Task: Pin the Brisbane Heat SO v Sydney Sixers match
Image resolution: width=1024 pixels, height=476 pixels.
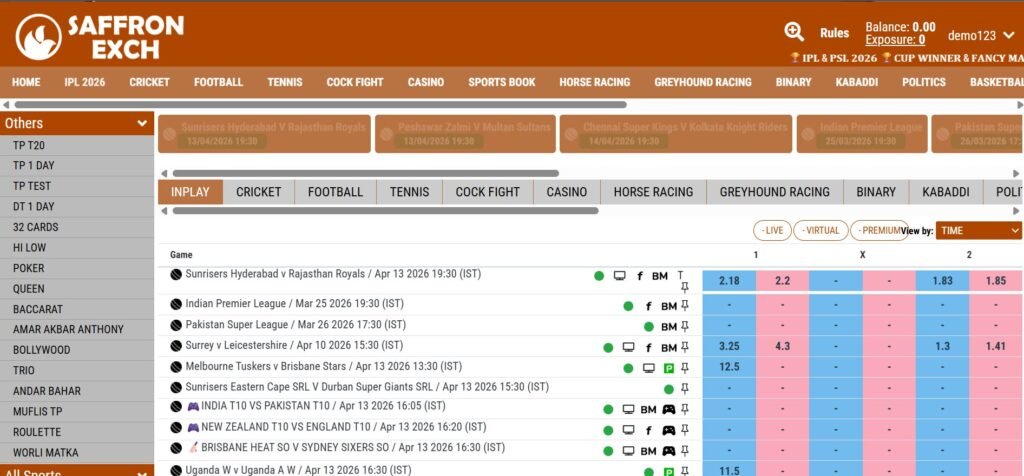Action: click(684, 451)
